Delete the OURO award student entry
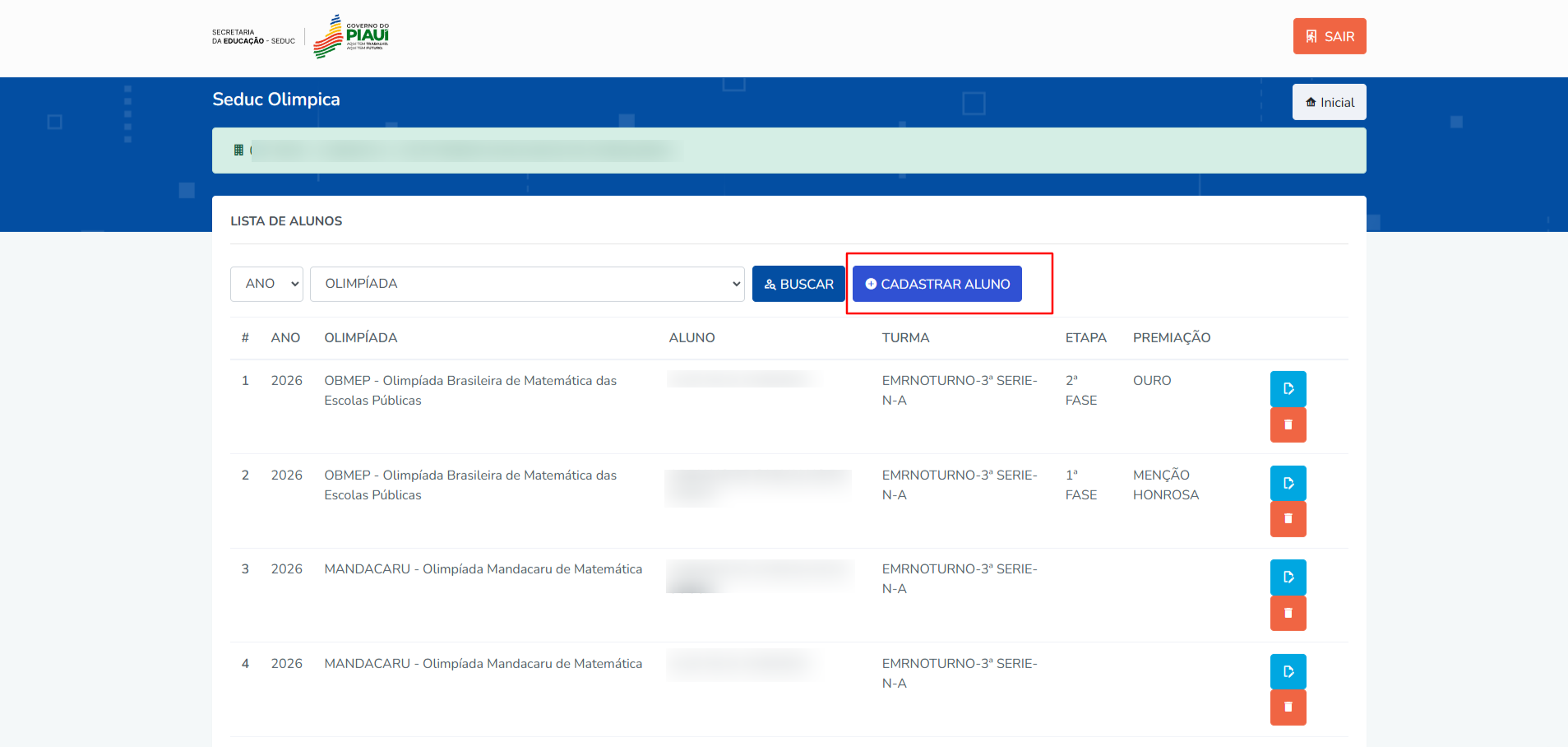 click(x=1288, y=425)
